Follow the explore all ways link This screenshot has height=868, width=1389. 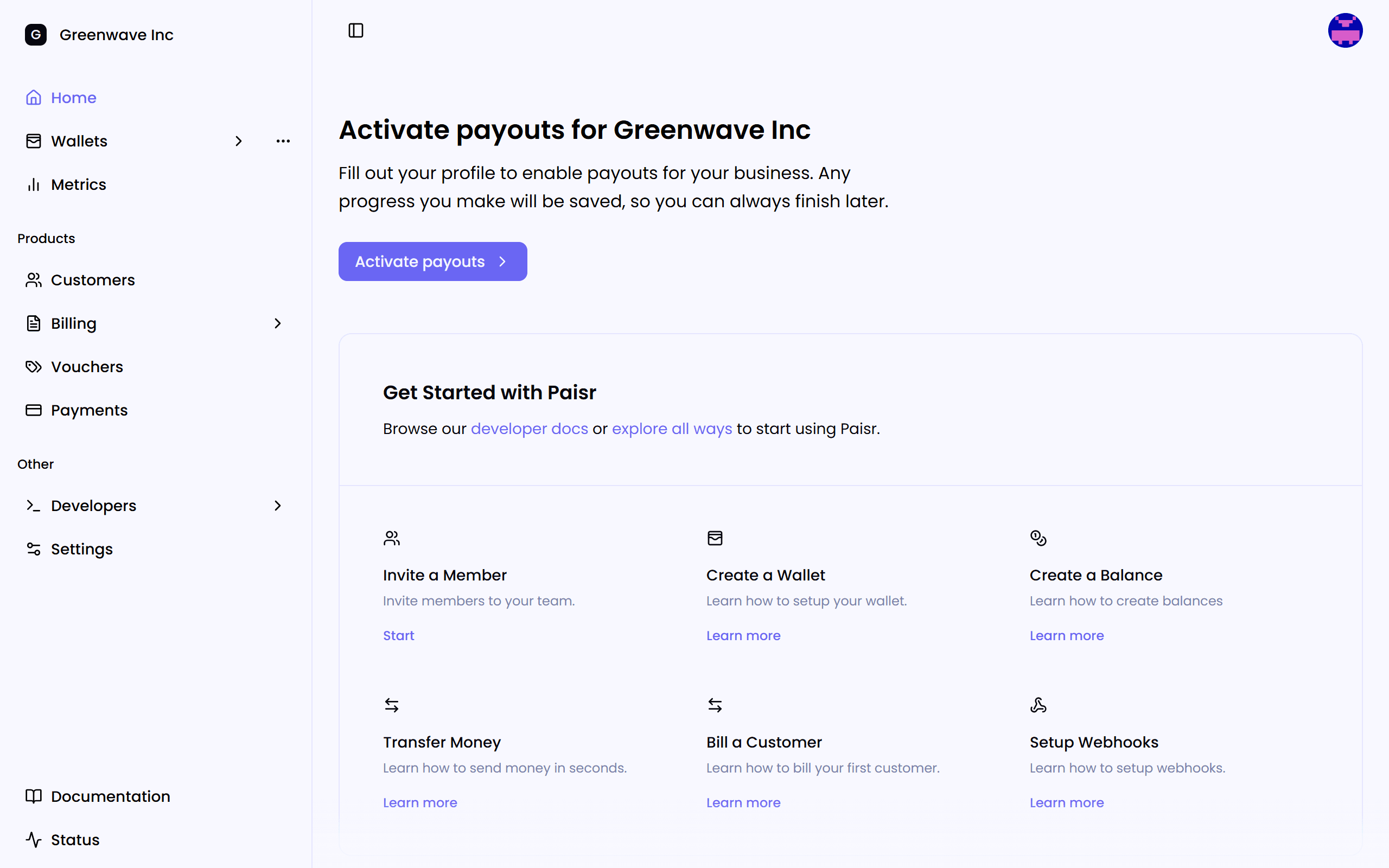click(672, 429)
